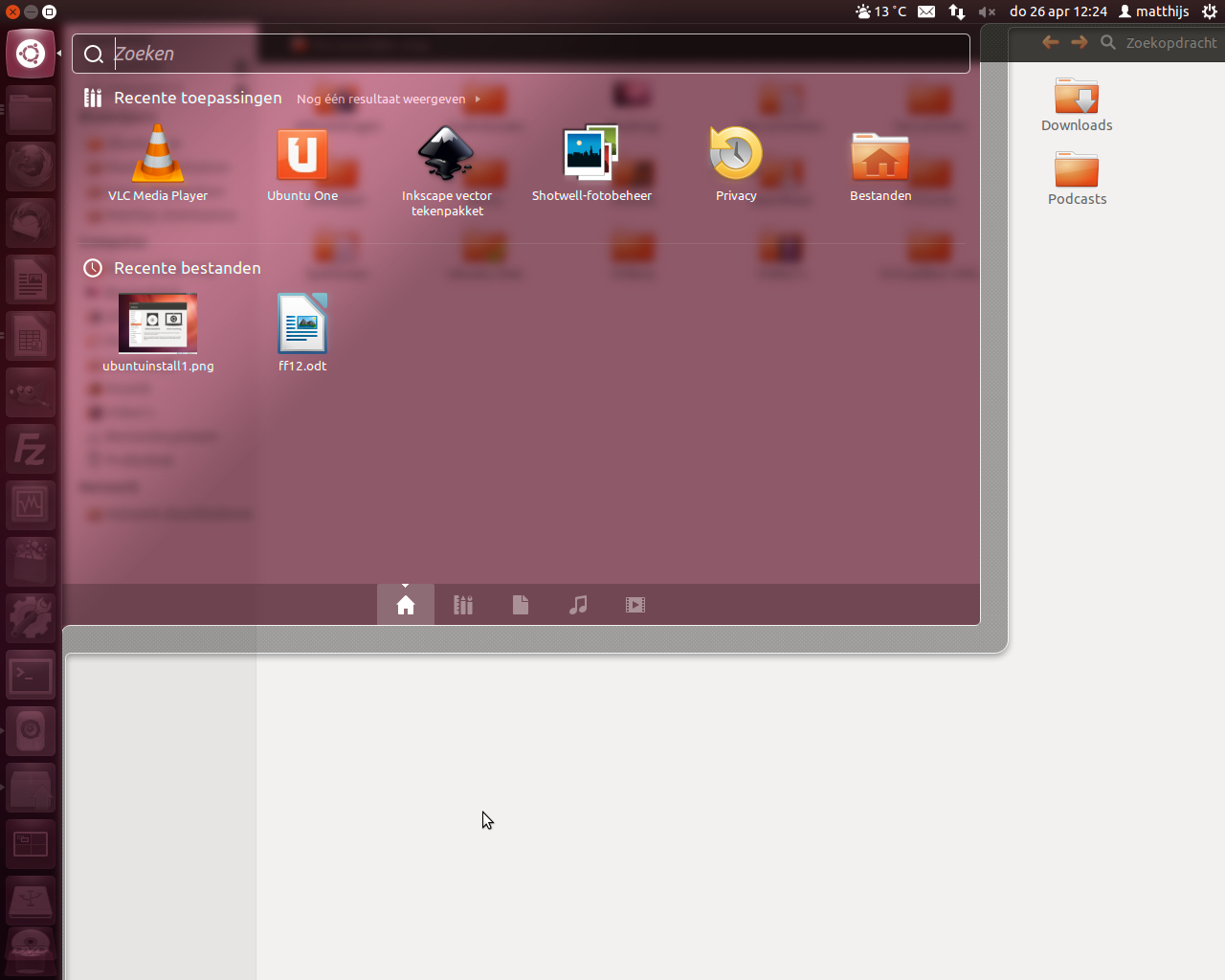Open VLC Media Player from recent apps

coord(158,156)
